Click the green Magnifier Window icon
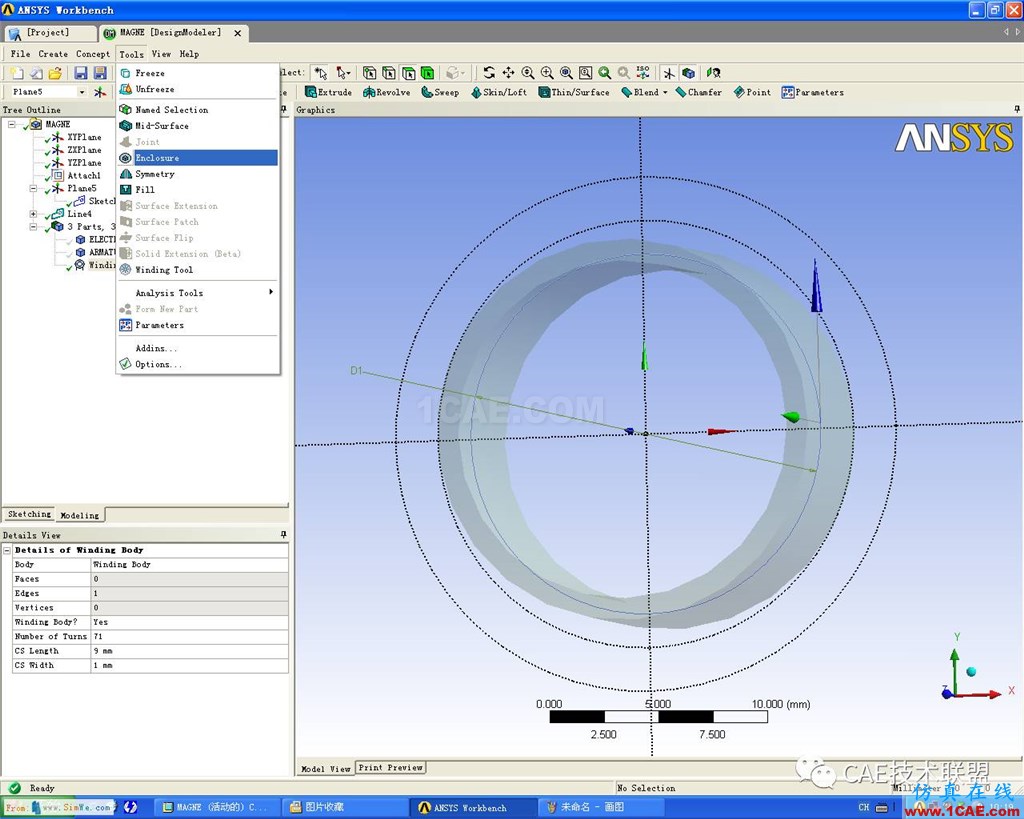Viewport: 1024px width, 819px height. (605, 72)
